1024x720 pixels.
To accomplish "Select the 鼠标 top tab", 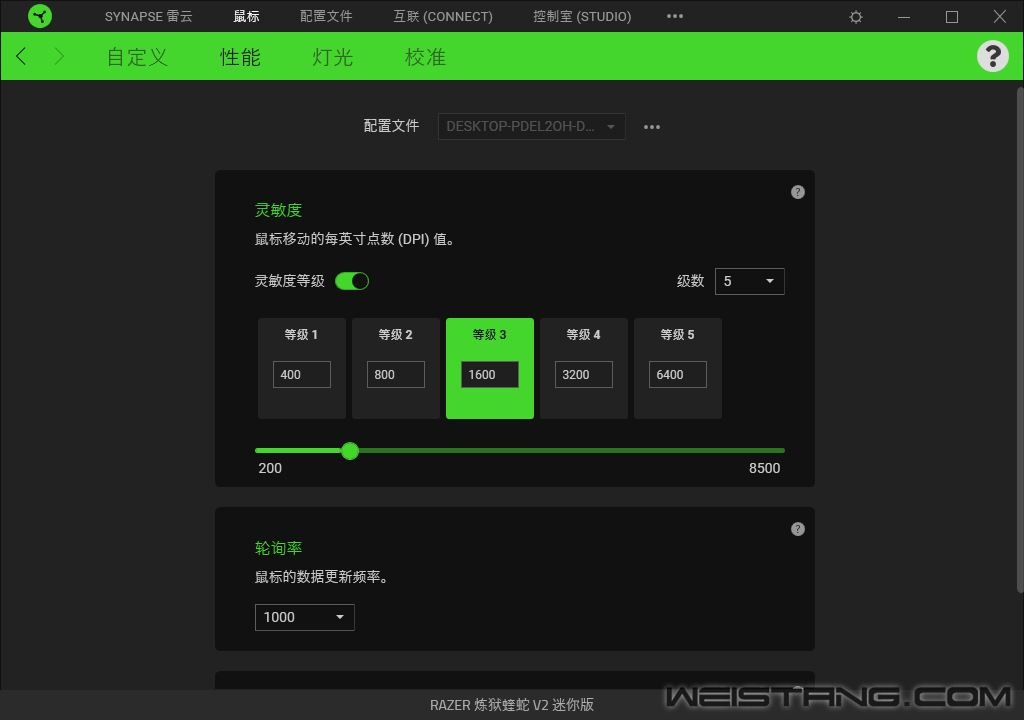I will coord(246,16).
